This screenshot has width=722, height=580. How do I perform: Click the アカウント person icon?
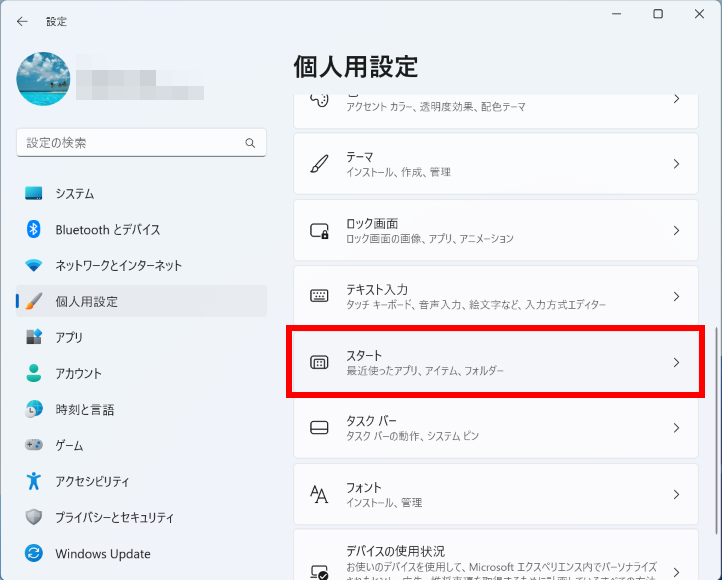coord(34,373)
